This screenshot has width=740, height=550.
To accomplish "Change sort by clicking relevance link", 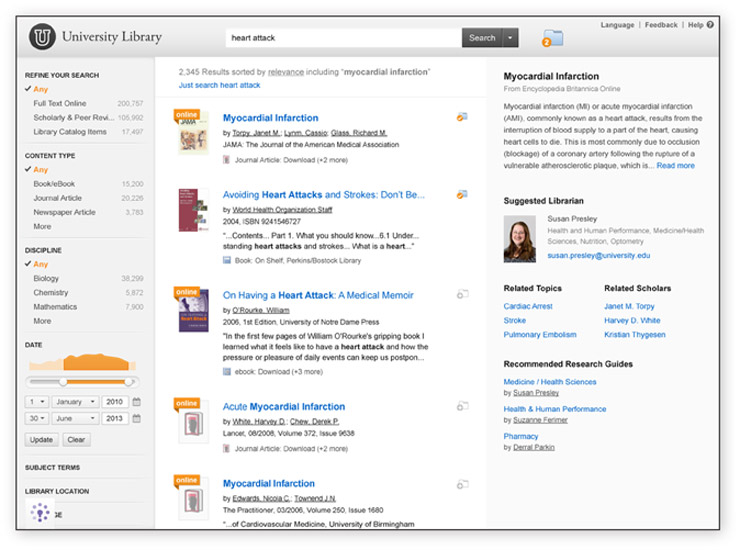I will pos(286,72).
